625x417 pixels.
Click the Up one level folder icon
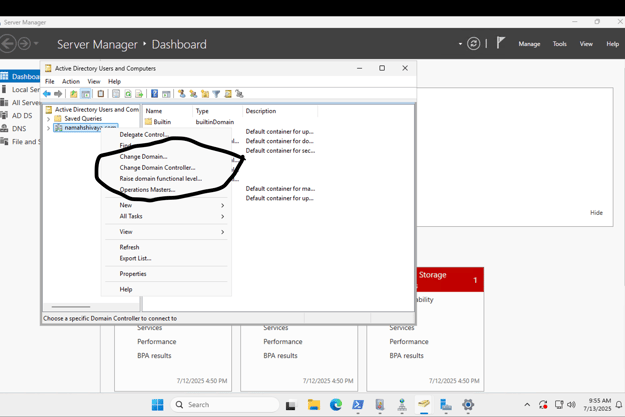[x=74, y=94]
